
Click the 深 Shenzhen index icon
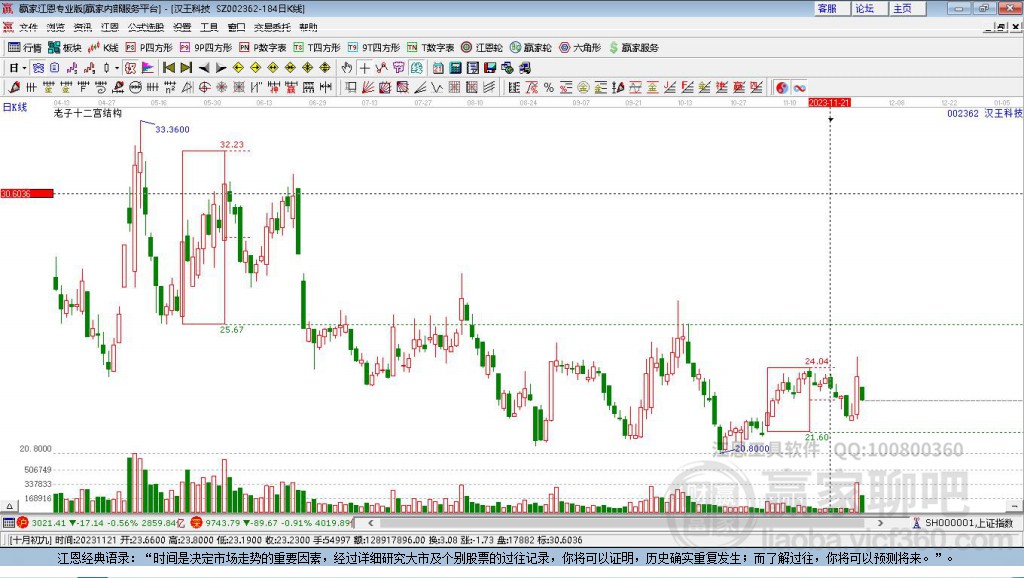[197, 522]
